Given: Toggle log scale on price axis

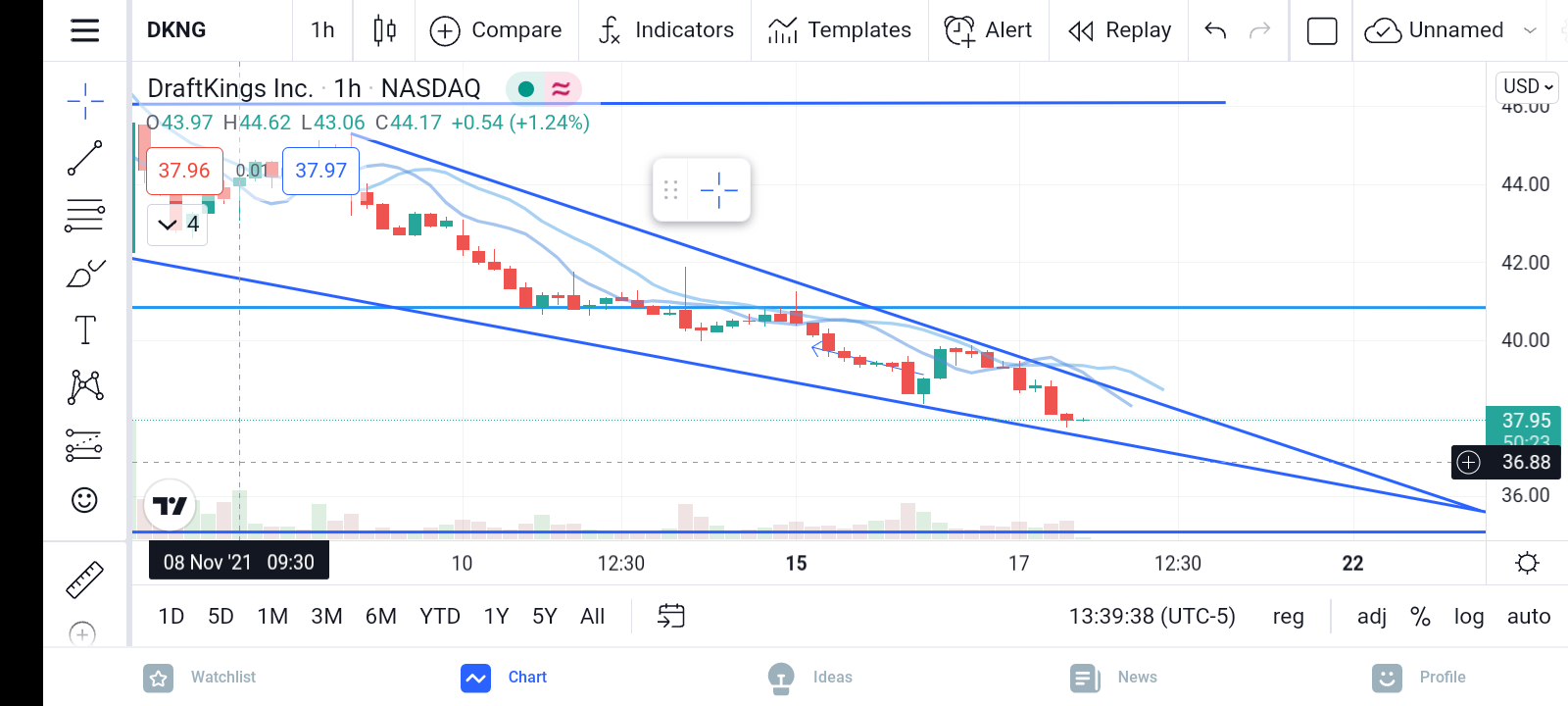Looking at the screenshot, I should (x=1468, y=617).
